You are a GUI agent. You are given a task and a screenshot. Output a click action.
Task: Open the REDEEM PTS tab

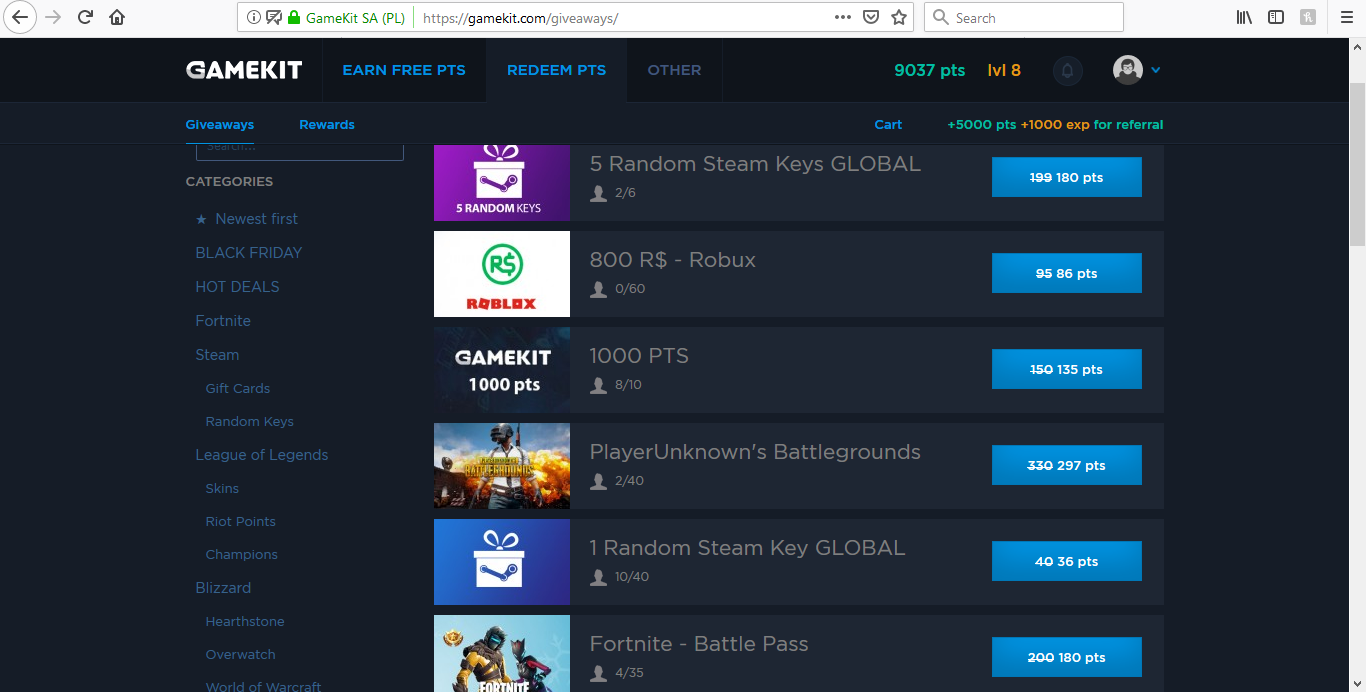coord(556,70)
